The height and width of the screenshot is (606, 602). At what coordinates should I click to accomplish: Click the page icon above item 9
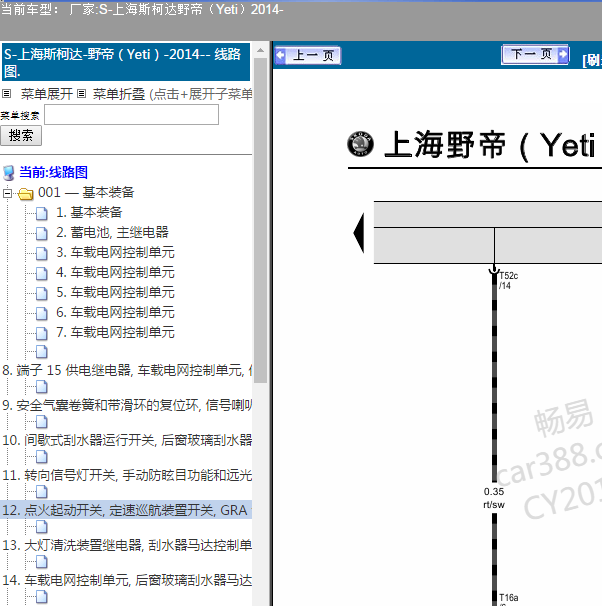point(42,387)
